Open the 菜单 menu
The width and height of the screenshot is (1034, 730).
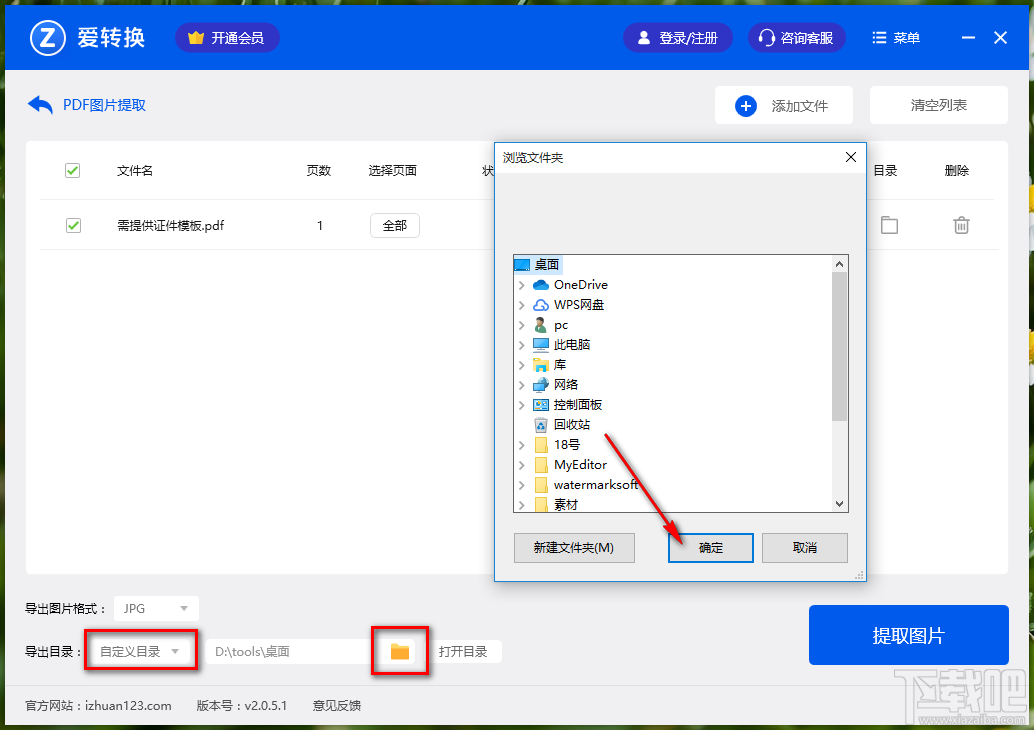pos(895,37)
